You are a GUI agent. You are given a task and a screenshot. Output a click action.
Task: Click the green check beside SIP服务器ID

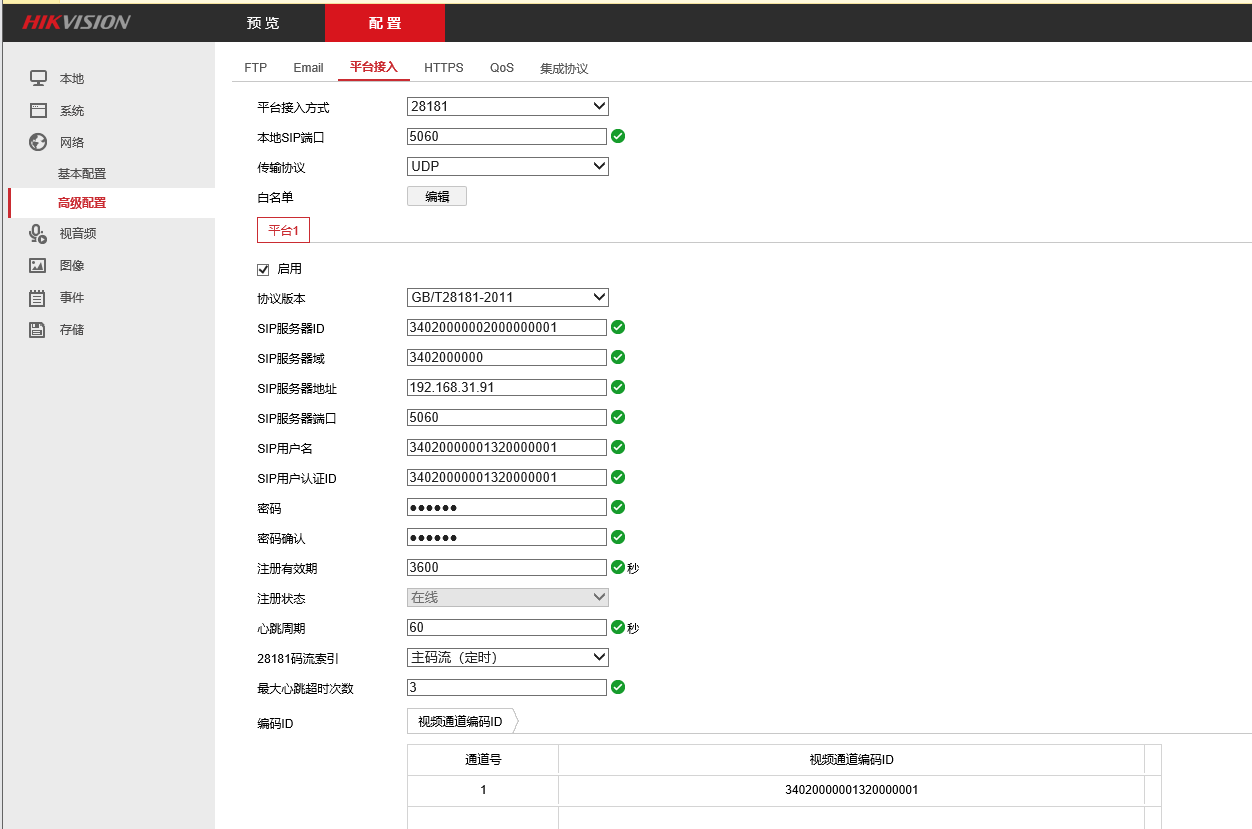pyautogui.click(x=617, y=327)
